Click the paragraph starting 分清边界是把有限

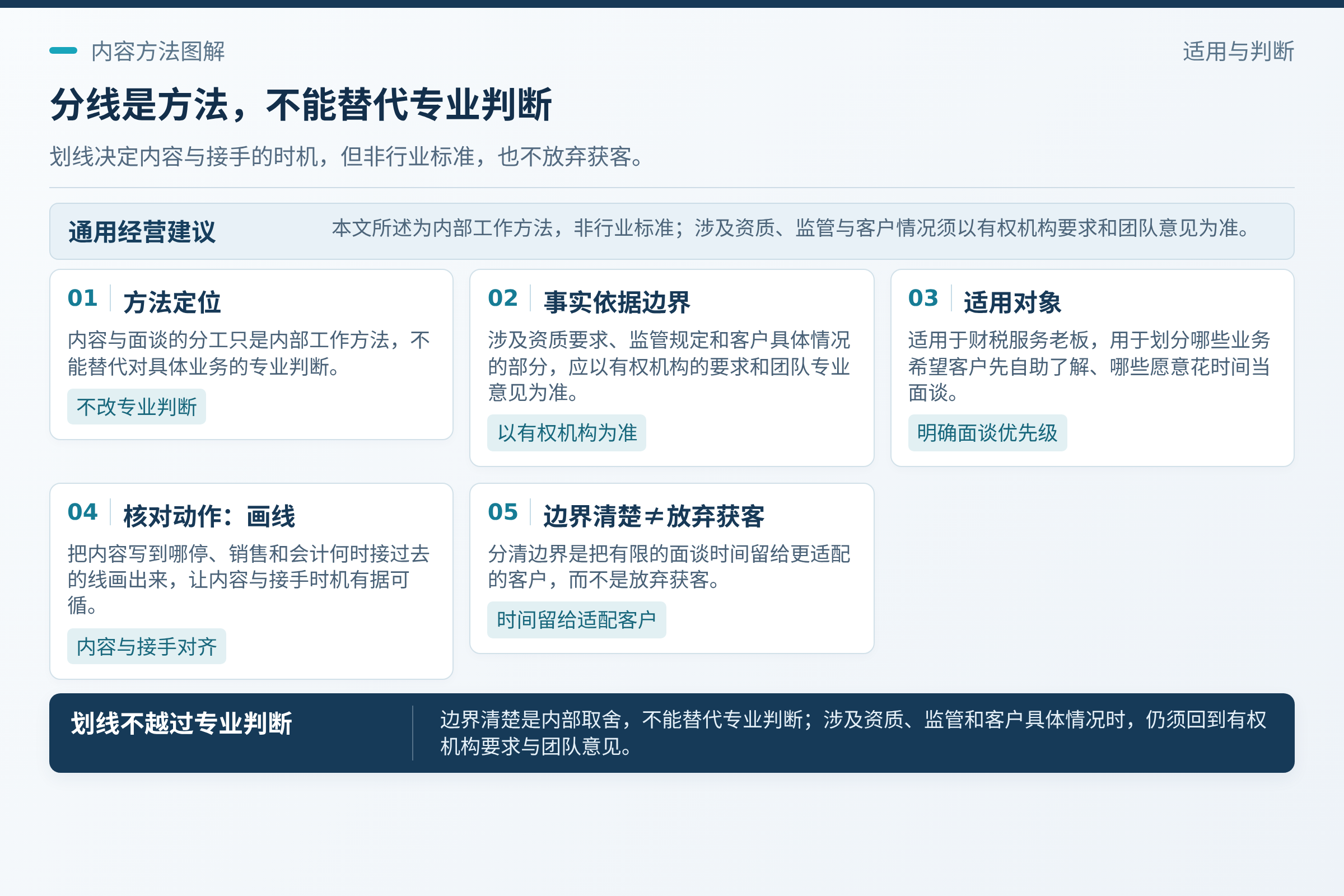(x=669, y=567)
